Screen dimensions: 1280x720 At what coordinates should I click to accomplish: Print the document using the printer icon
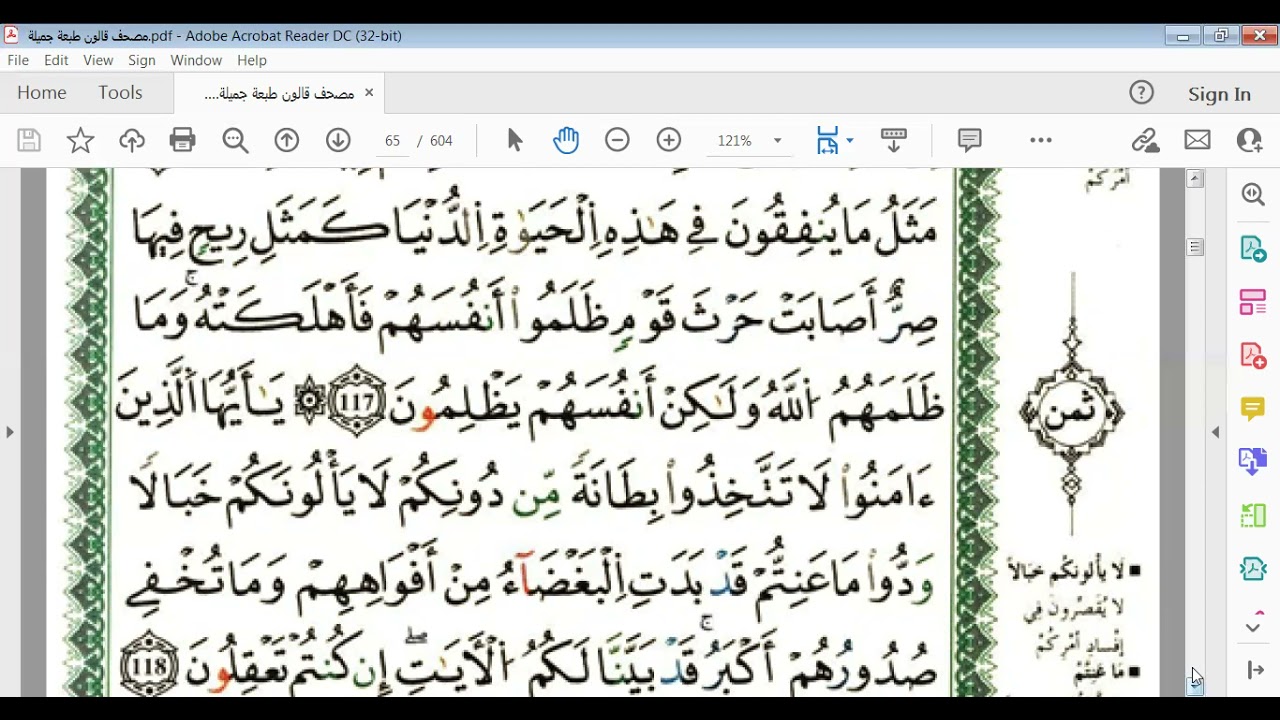coord(183,141)
